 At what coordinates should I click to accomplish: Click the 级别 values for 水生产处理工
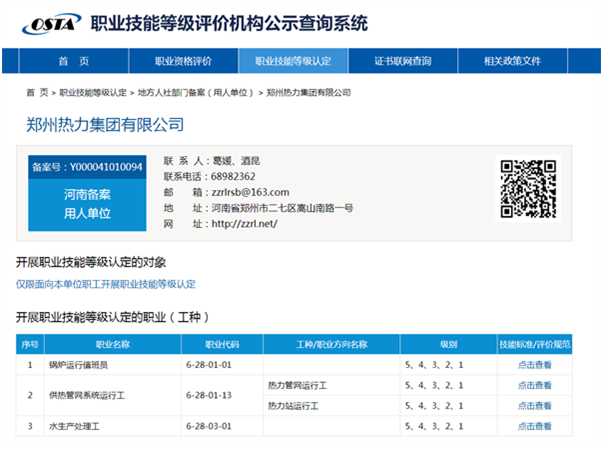tap(434, 426)
